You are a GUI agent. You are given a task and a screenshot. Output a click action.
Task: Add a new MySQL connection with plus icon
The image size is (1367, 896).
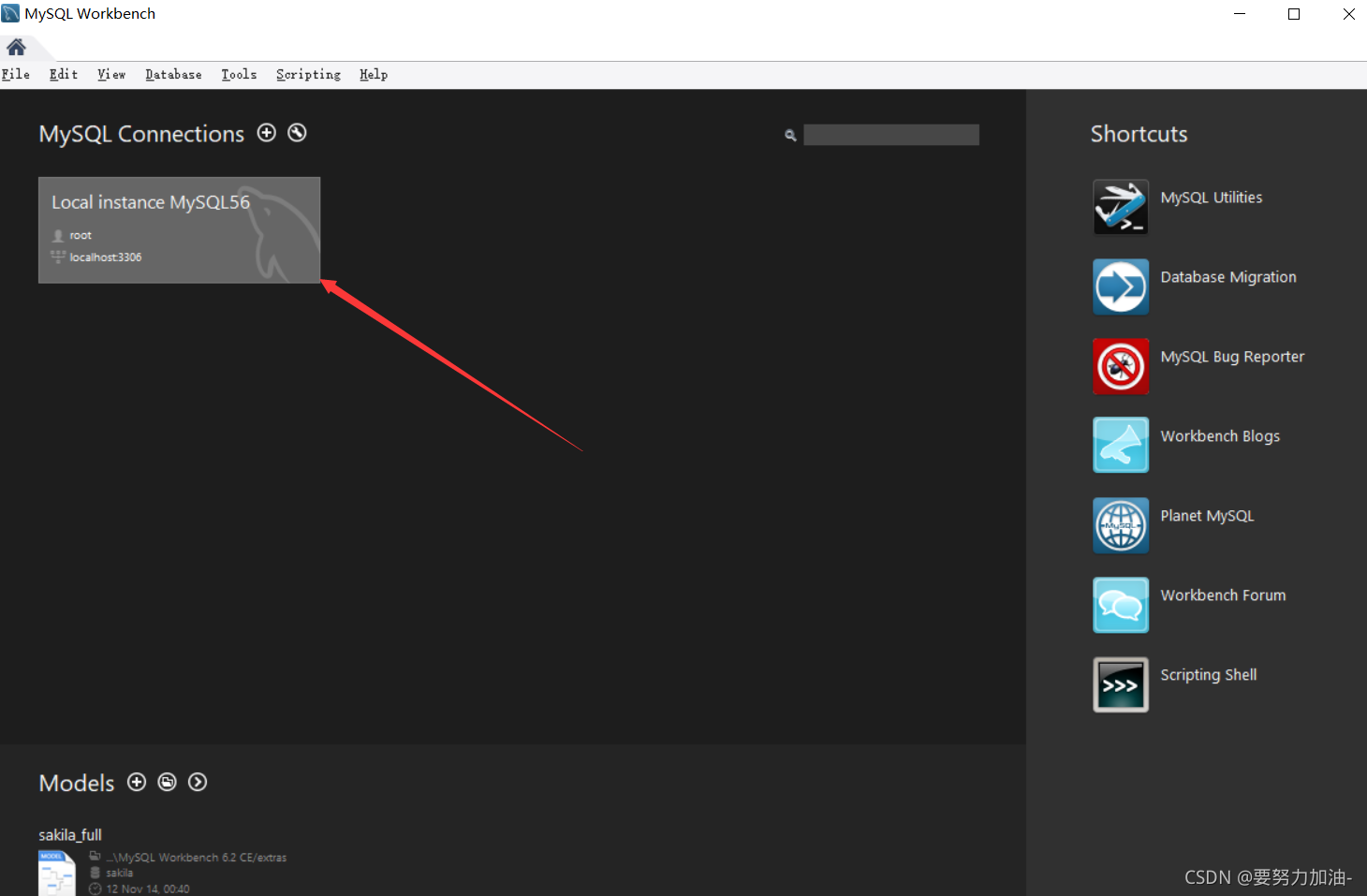267,133
